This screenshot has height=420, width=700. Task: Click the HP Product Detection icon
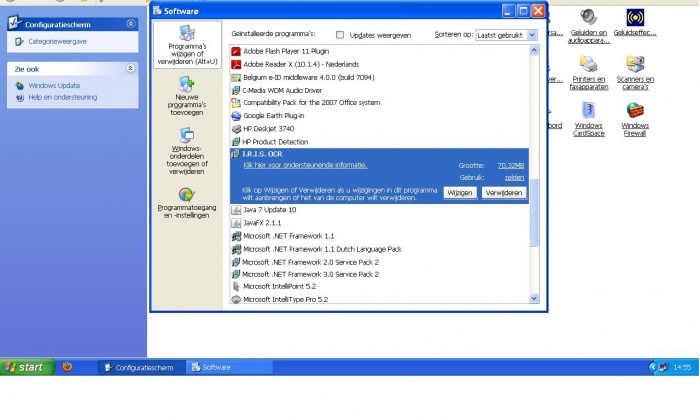[236, 142]
